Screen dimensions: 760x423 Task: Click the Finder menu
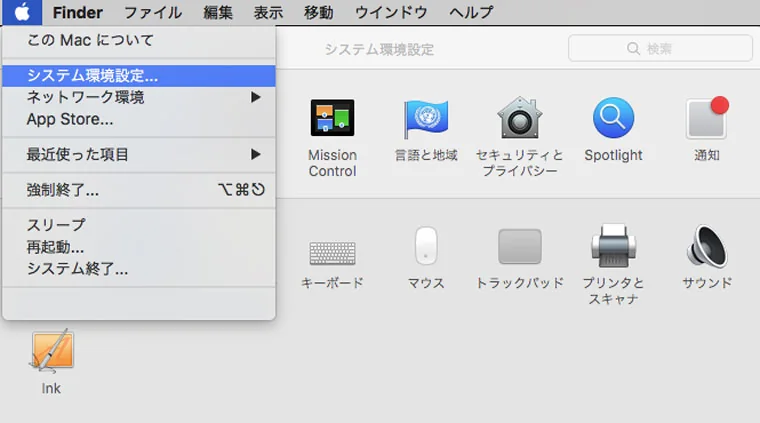tap(78, 12)
